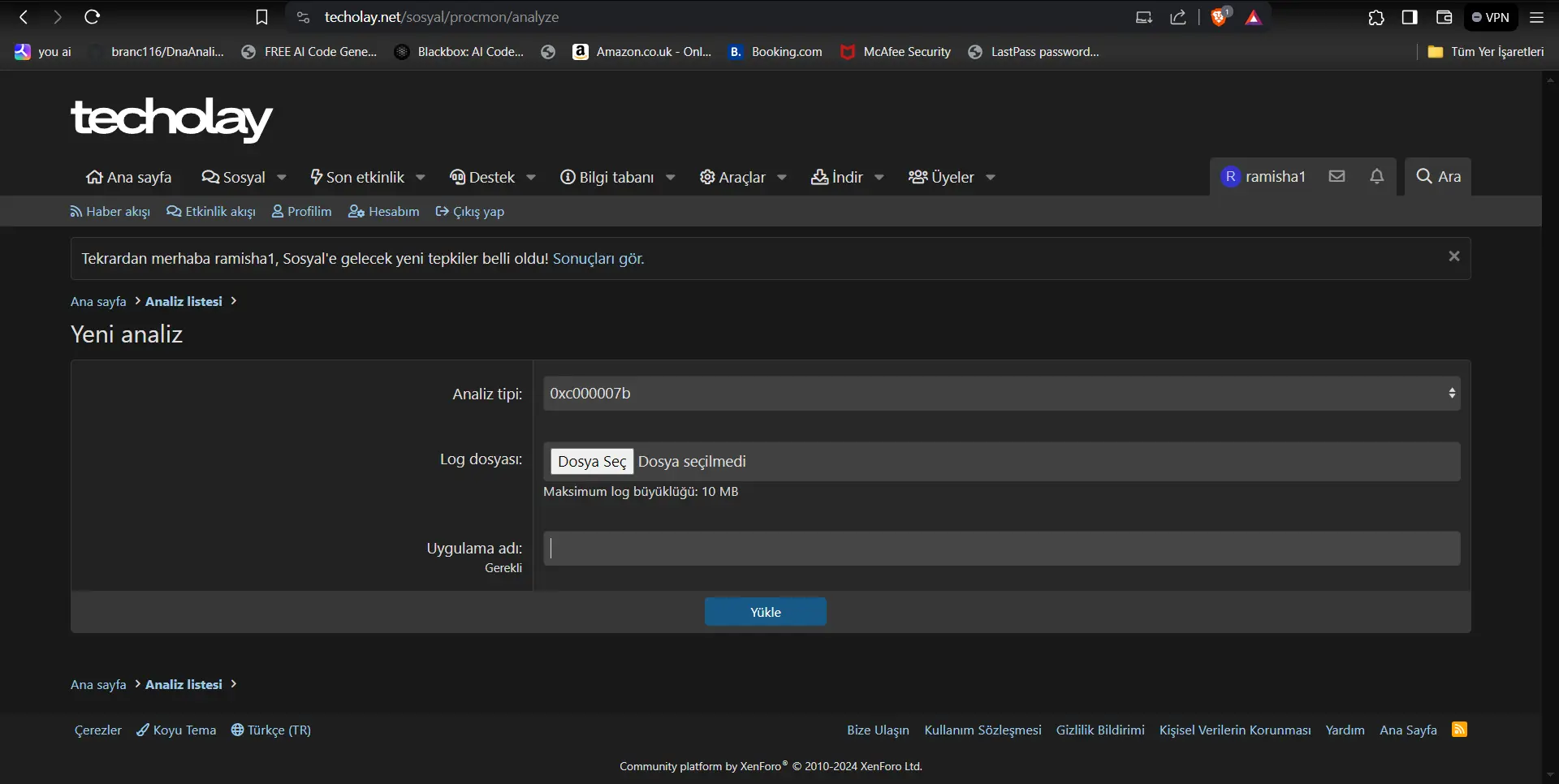The width and height of the screenshot is (1559, 784).
Task: Open the Brave Wallet icon
Action: [x=1444, y=17]
